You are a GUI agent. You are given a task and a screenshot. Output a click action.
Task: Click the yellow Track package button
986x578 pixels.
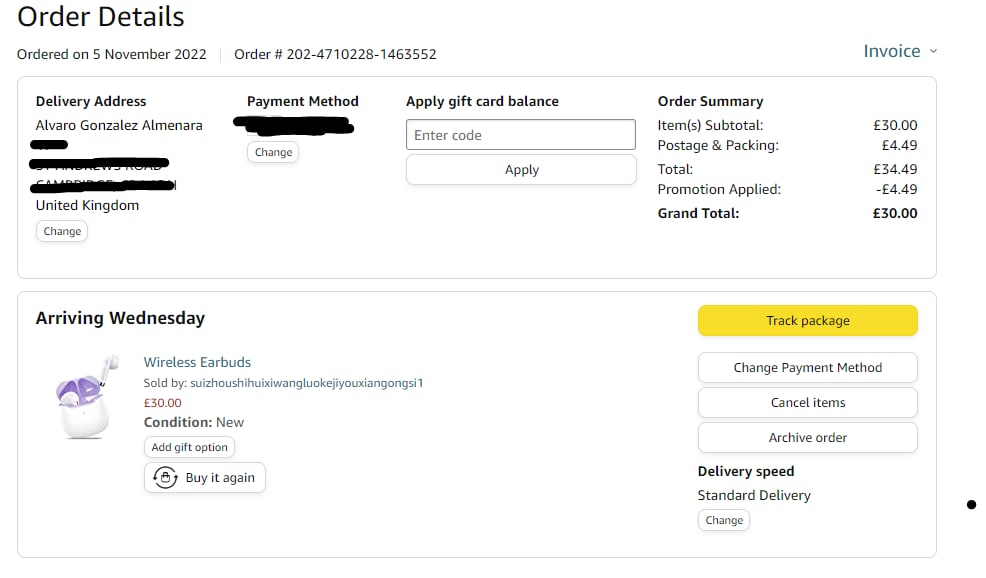click(807, 321)
